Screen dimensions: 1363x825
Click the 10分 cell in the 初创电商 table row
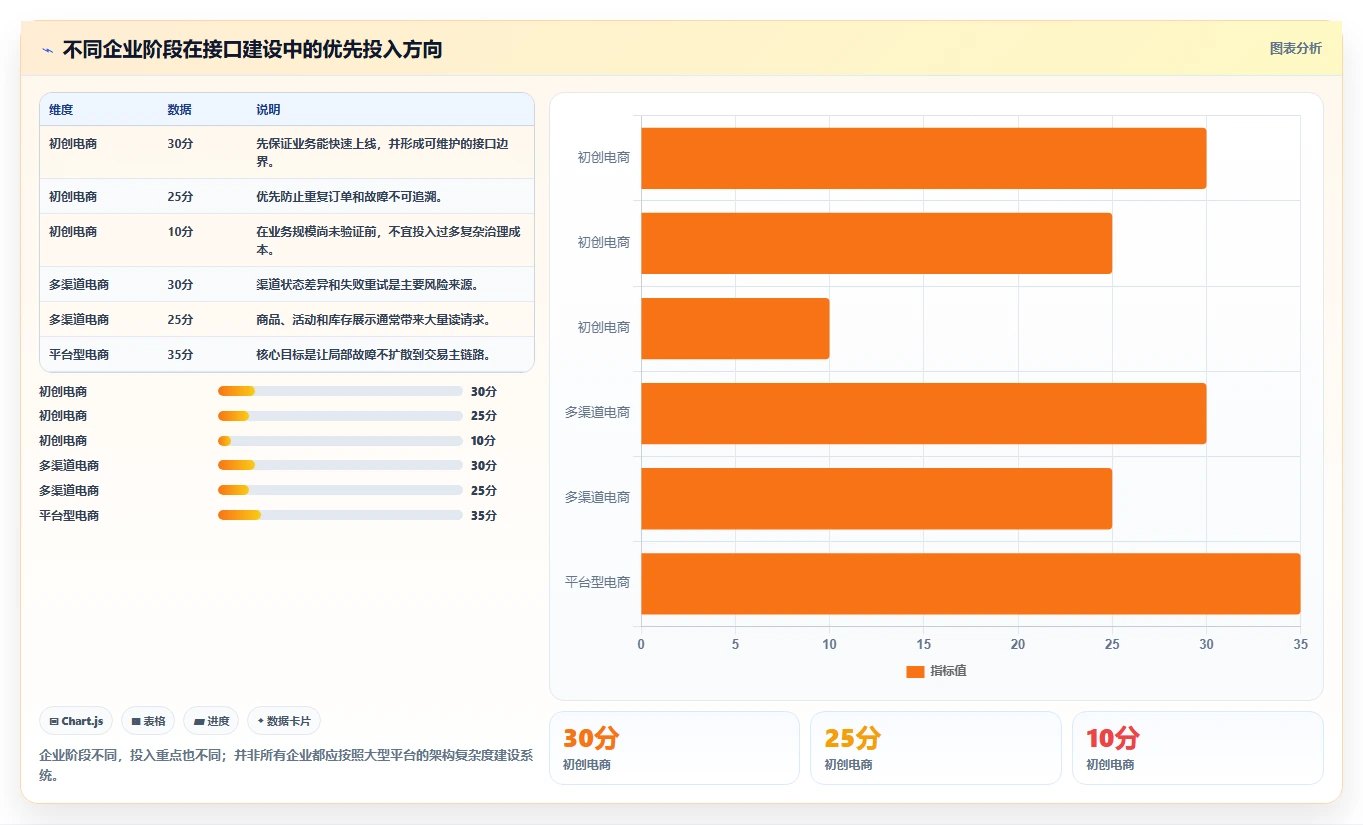point(180,232)
